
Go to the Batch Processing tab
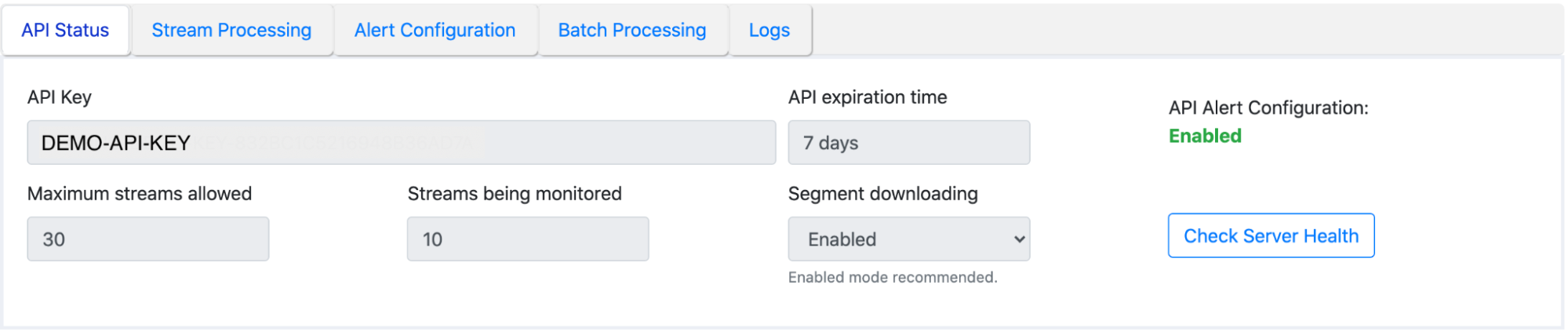click(631, 31)
